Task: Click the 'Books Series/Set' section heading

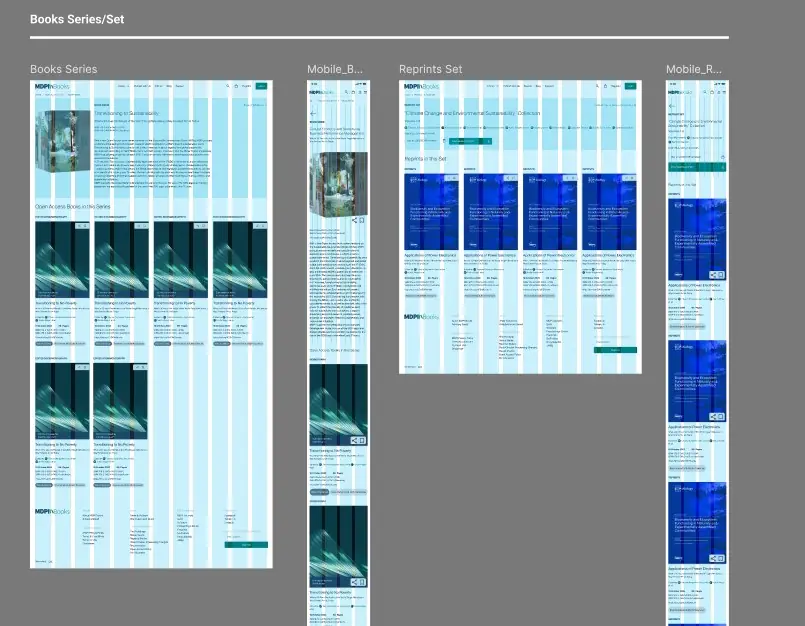Action: point(77,20)
